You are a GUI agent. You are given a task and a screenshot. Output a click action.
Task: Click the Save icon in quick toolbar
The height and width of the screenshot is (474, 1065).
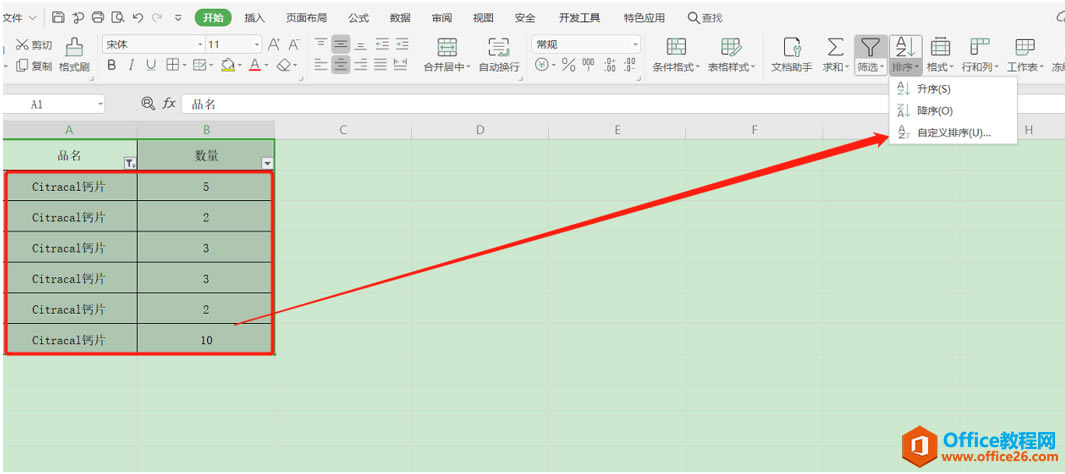[58, 18]
